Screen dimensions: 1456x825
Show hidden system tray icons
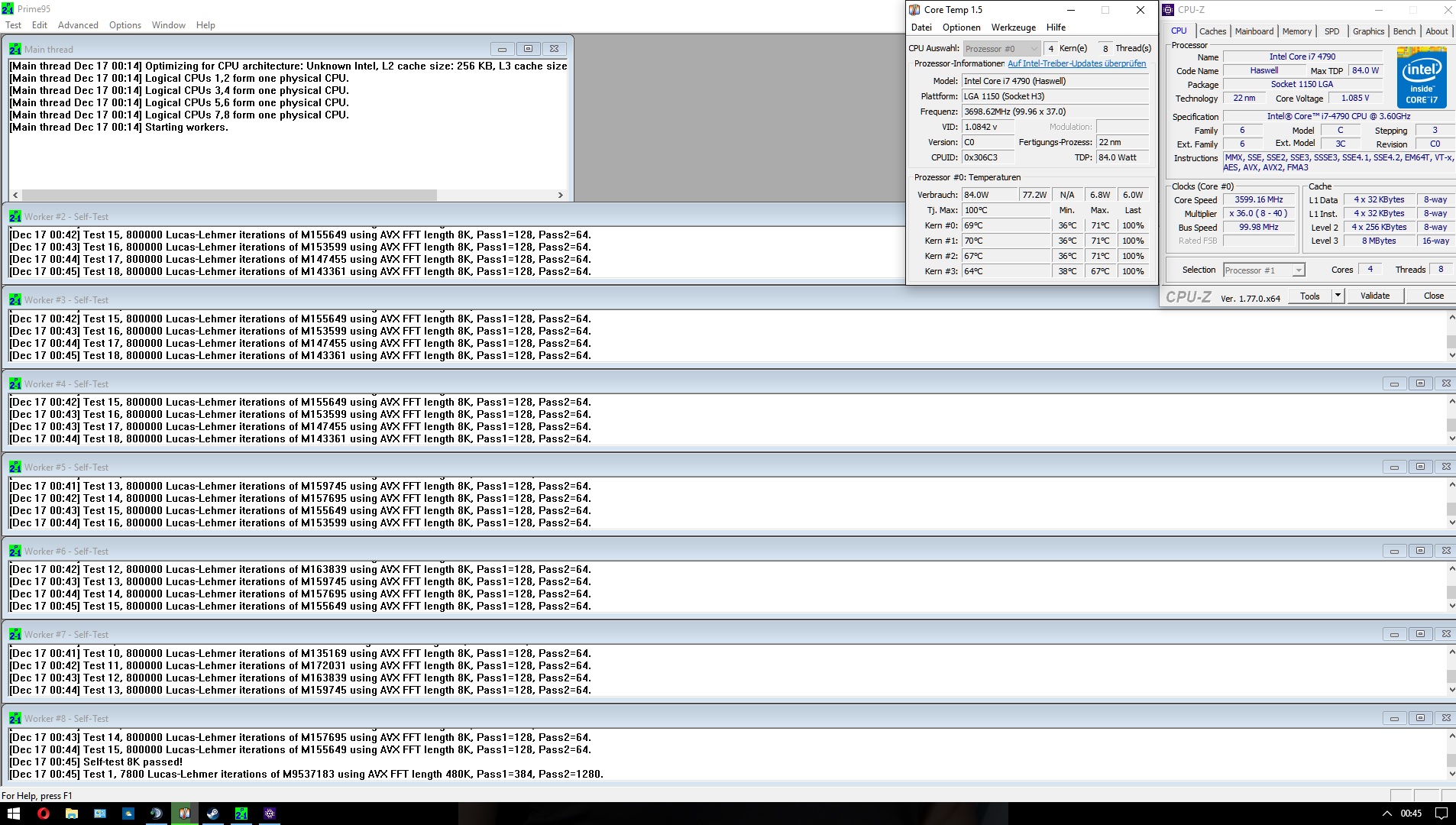pyautogui.click(x=1387, y=814)
